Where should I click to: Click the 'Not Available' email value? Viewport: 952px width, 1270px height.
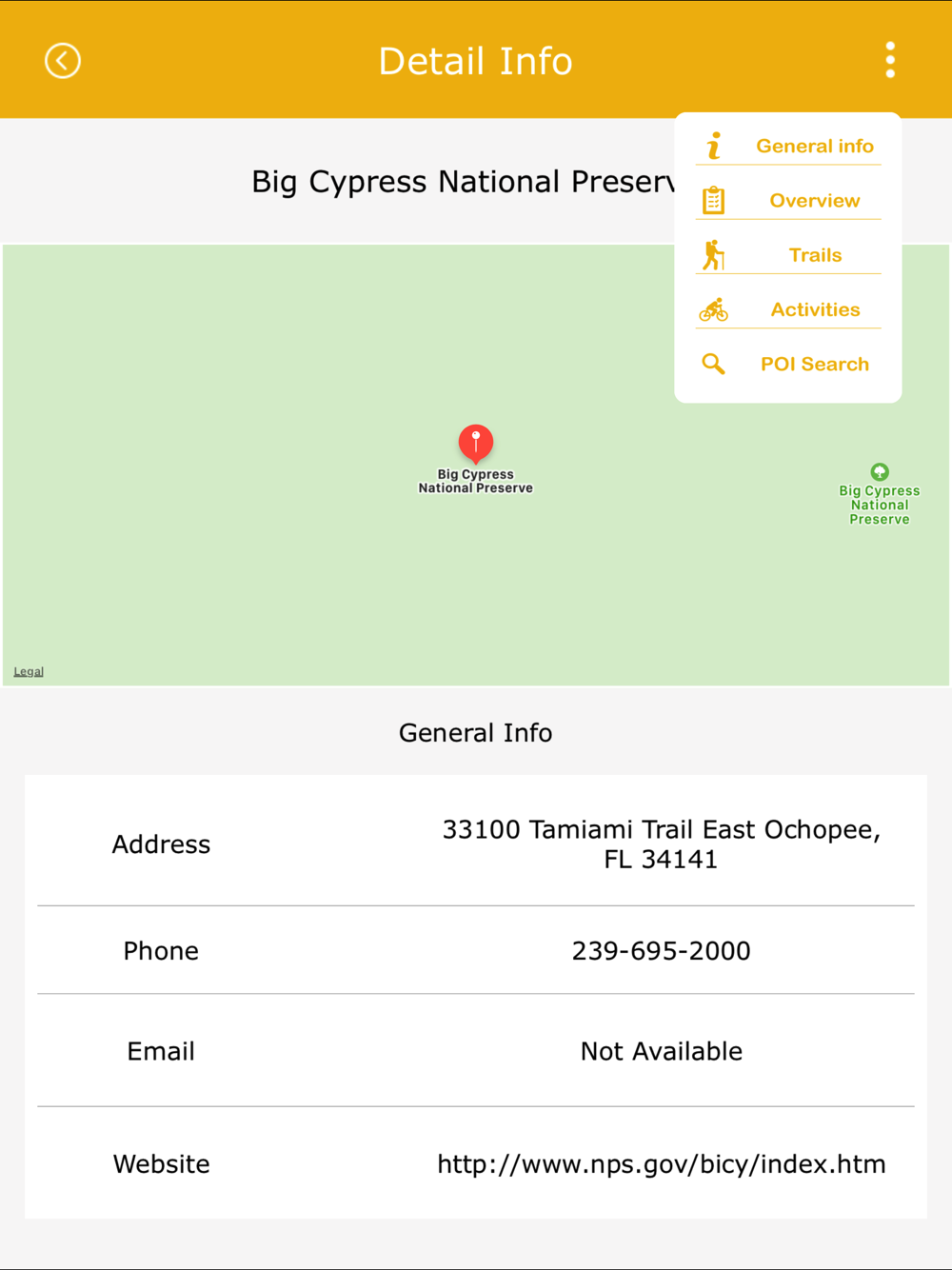pos(662,1051)
